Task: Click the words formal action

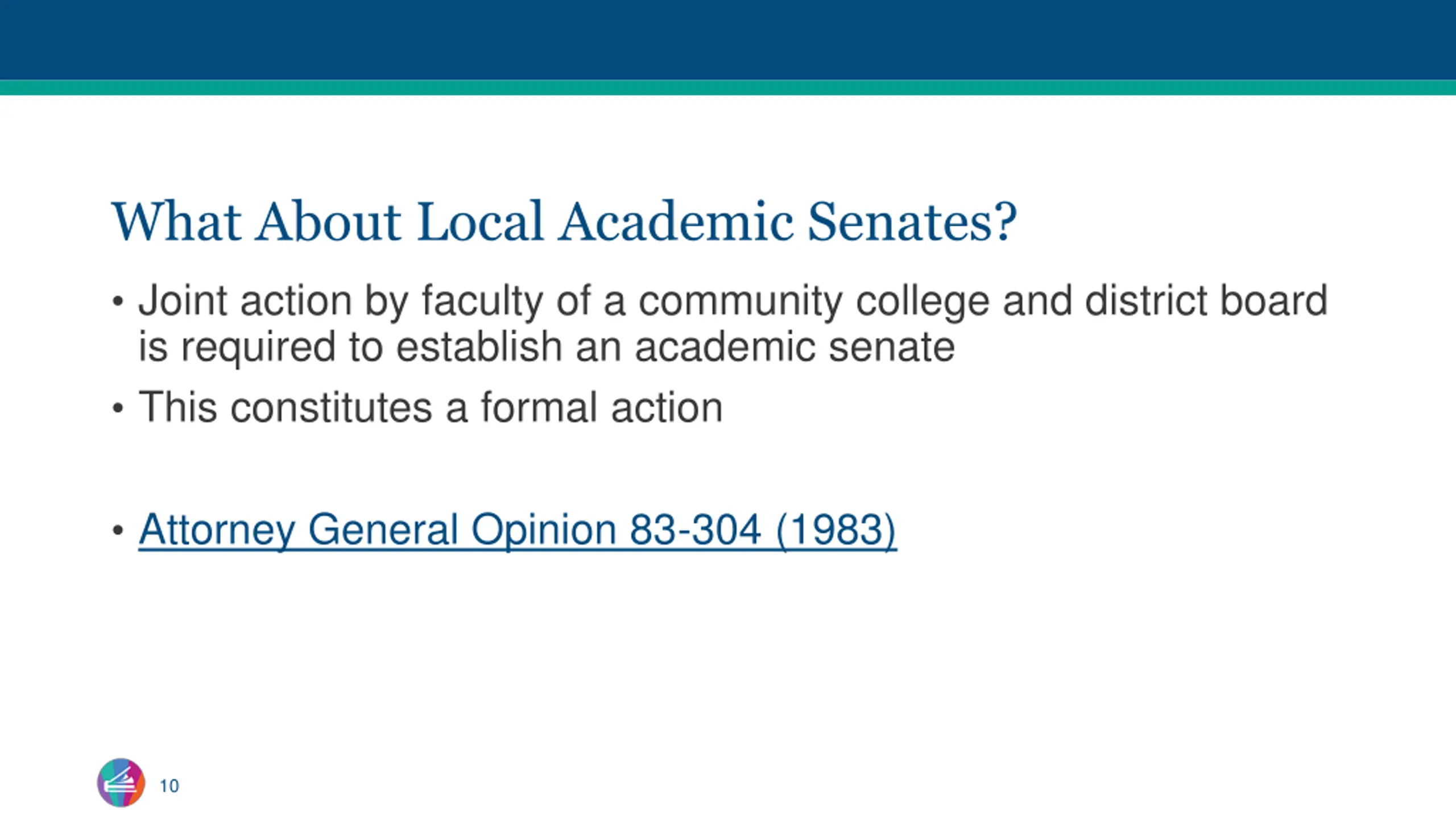Action: (602, 407)
